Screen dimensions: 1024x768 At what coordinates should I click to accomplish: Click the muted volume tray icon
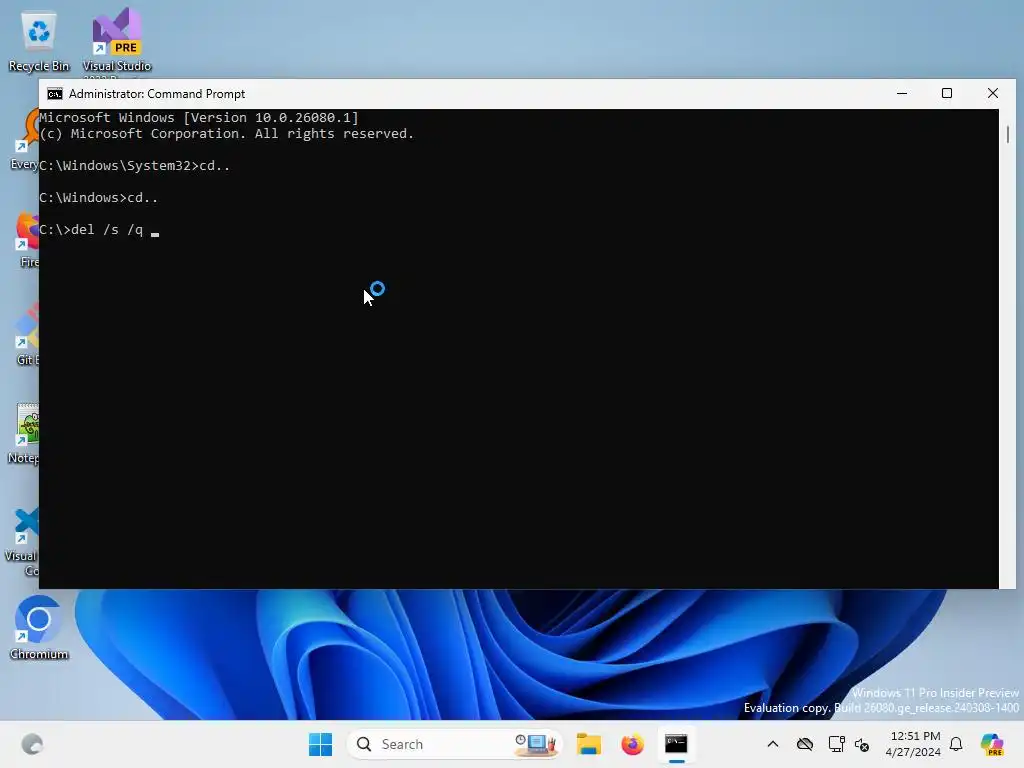click(x=862, y=744)
